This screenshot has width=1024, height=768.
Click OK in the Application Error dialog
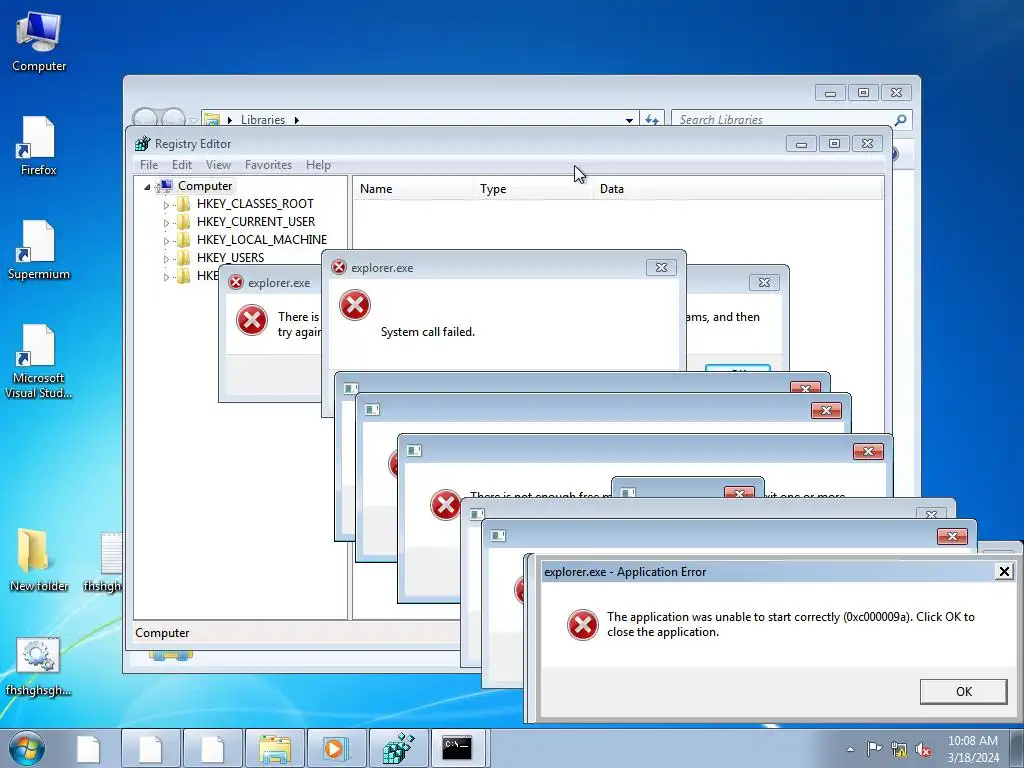click(963, 692)
